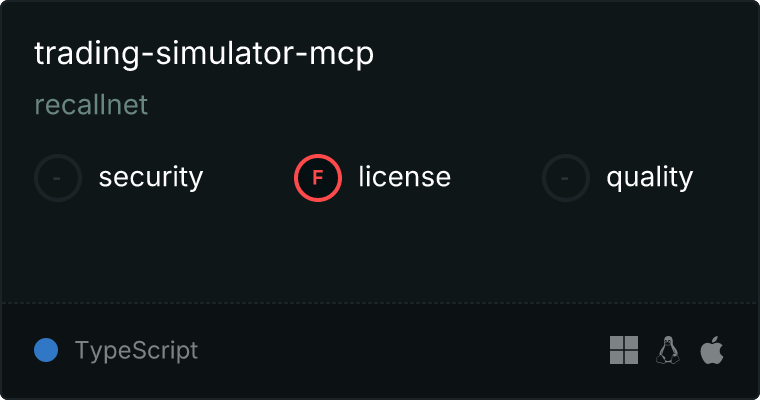This screenshot has height=400, width=760.
Task: Click the letter F in the license circle
Action: pos(318,178)
